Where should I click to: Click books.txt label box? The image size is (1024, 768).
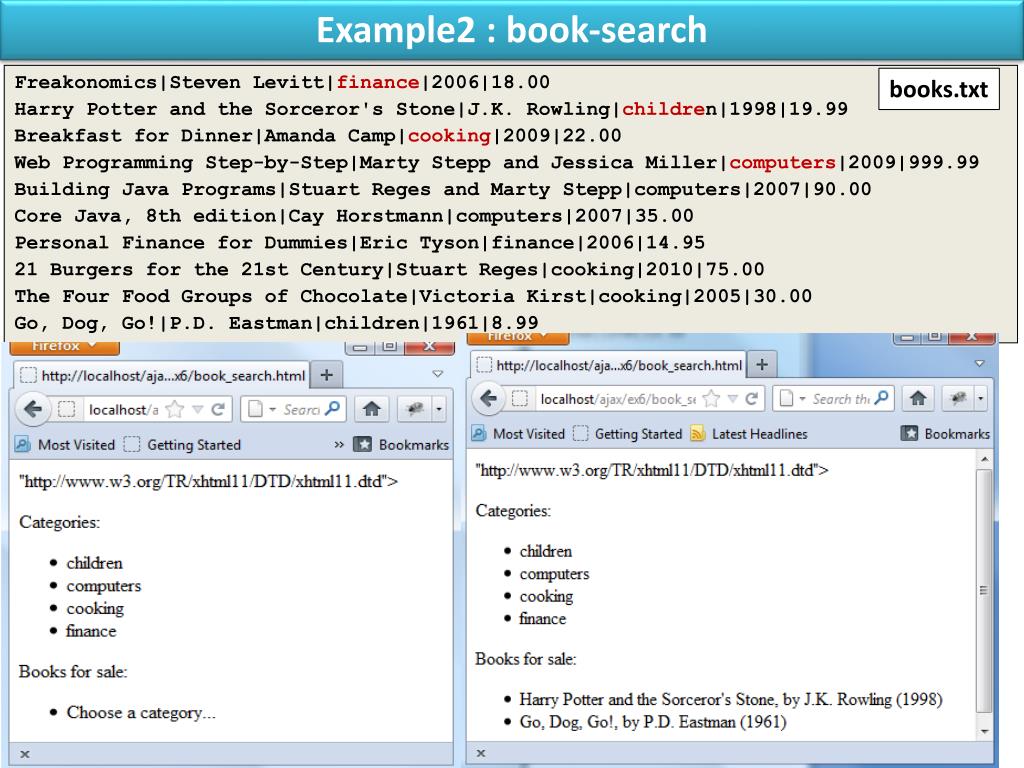point(938,89)
